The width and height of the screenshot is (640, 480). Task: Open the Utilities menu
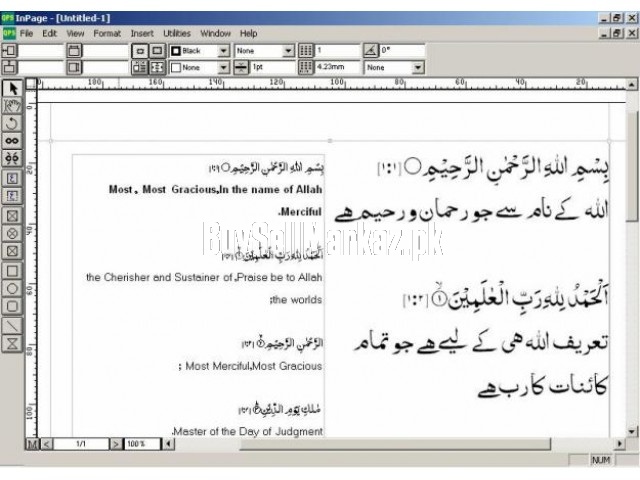[177, 33]
